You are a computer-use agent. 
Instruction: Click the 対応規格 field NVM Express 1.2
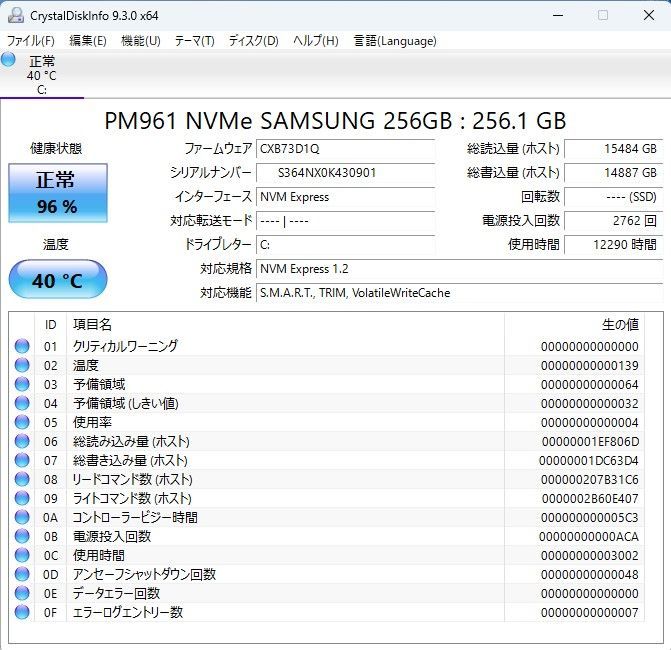[x=460, y=269]
